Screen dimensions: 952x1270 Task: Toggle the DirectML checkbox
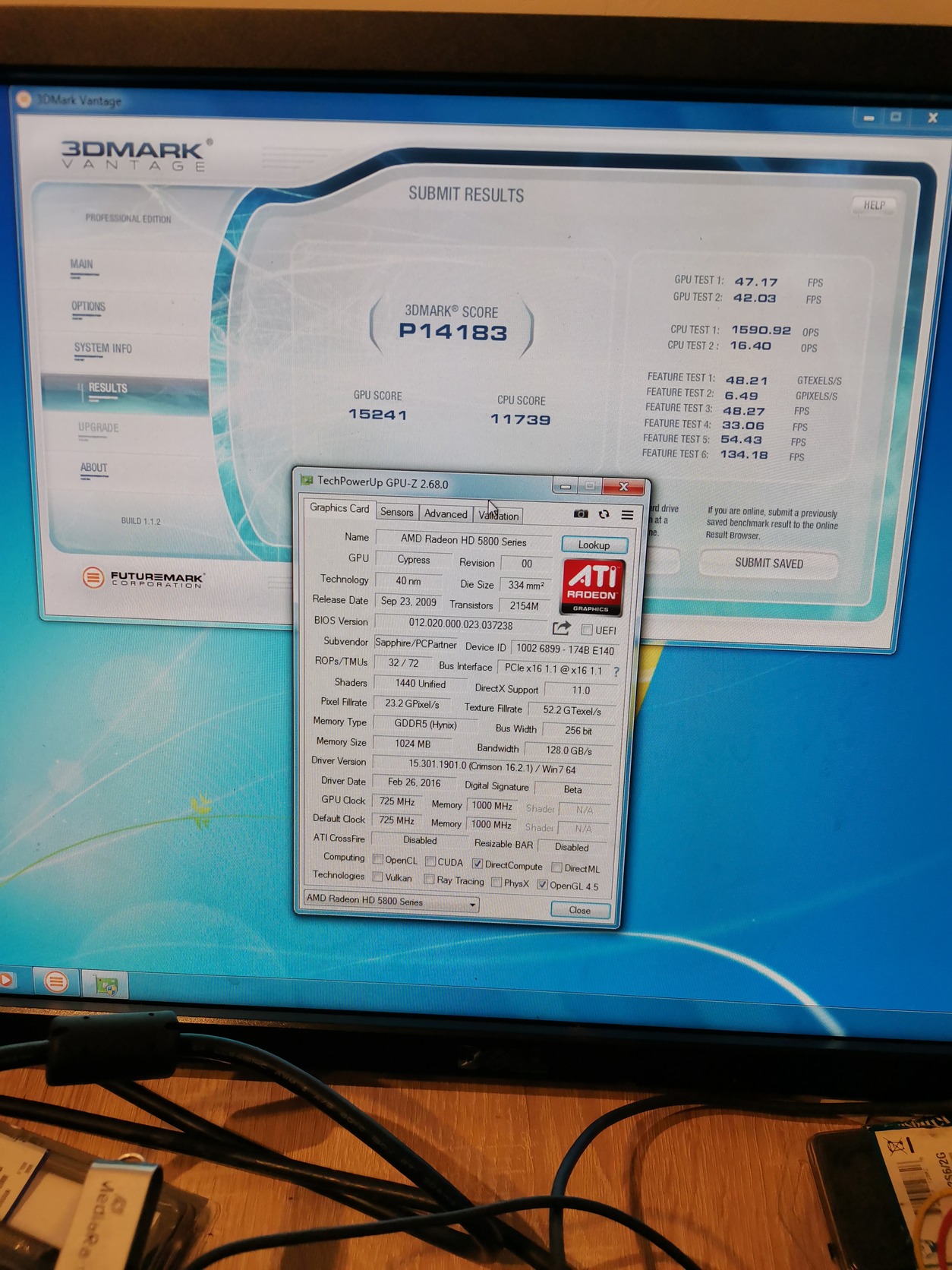click(x=556, y=867)
